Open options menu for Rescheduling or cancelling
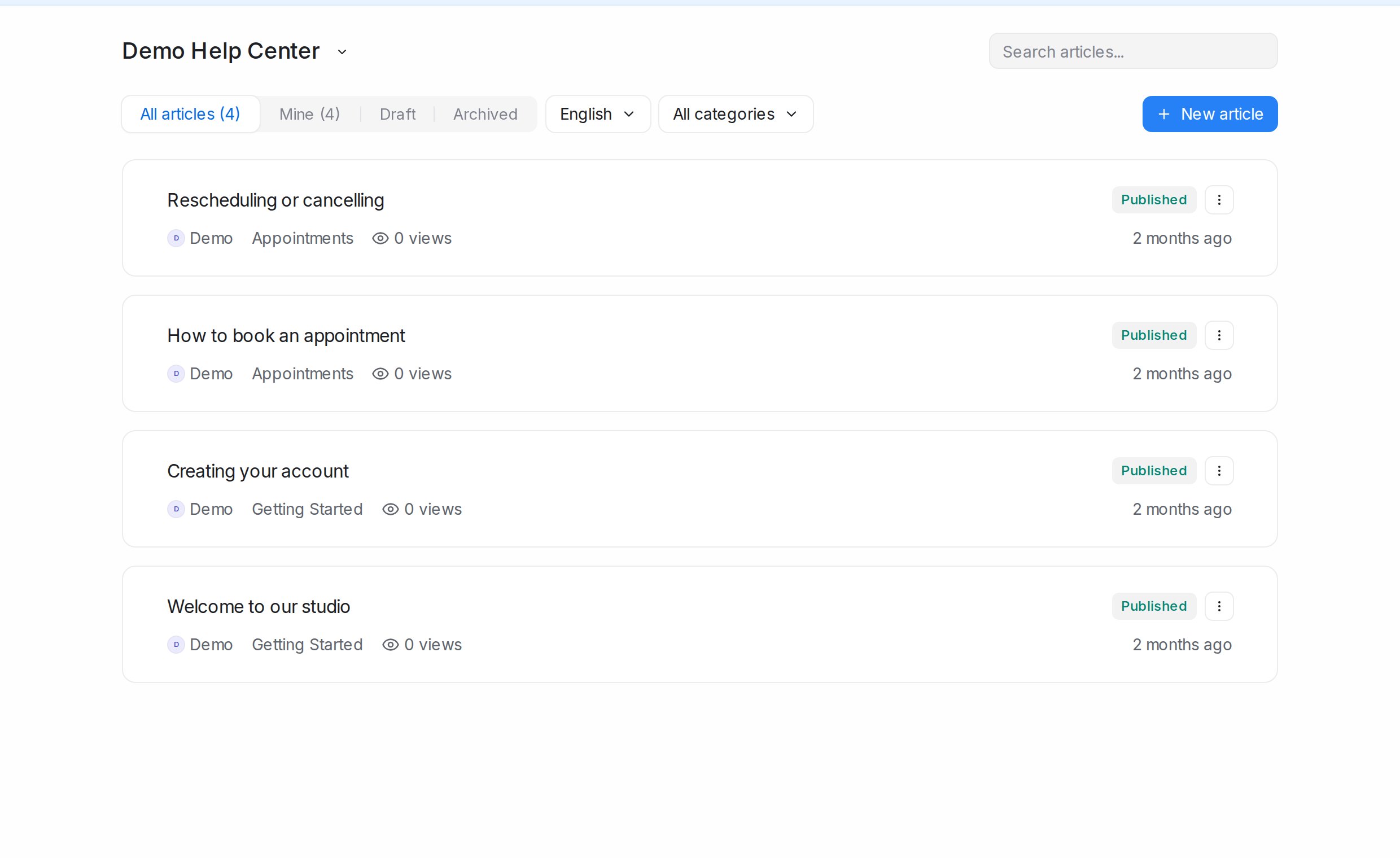The width and height of the screenshot is (1400, 858). 1219,200
